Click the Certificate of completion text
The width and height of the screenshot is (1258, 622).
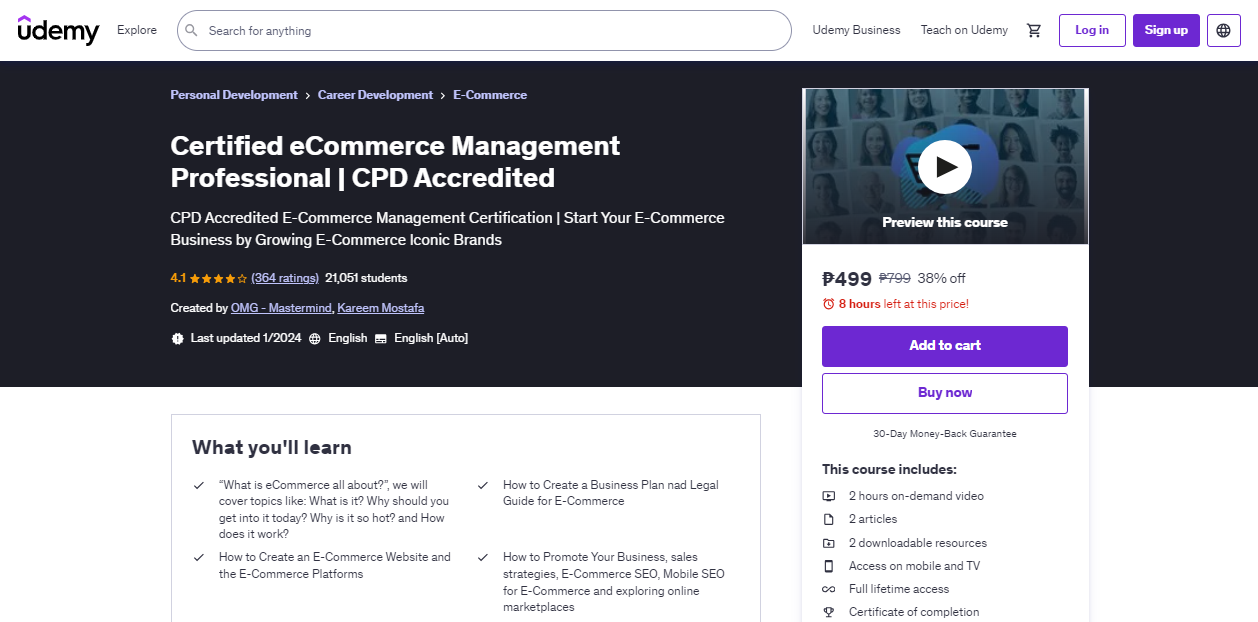pyautogui.click(x=914, y=612)
